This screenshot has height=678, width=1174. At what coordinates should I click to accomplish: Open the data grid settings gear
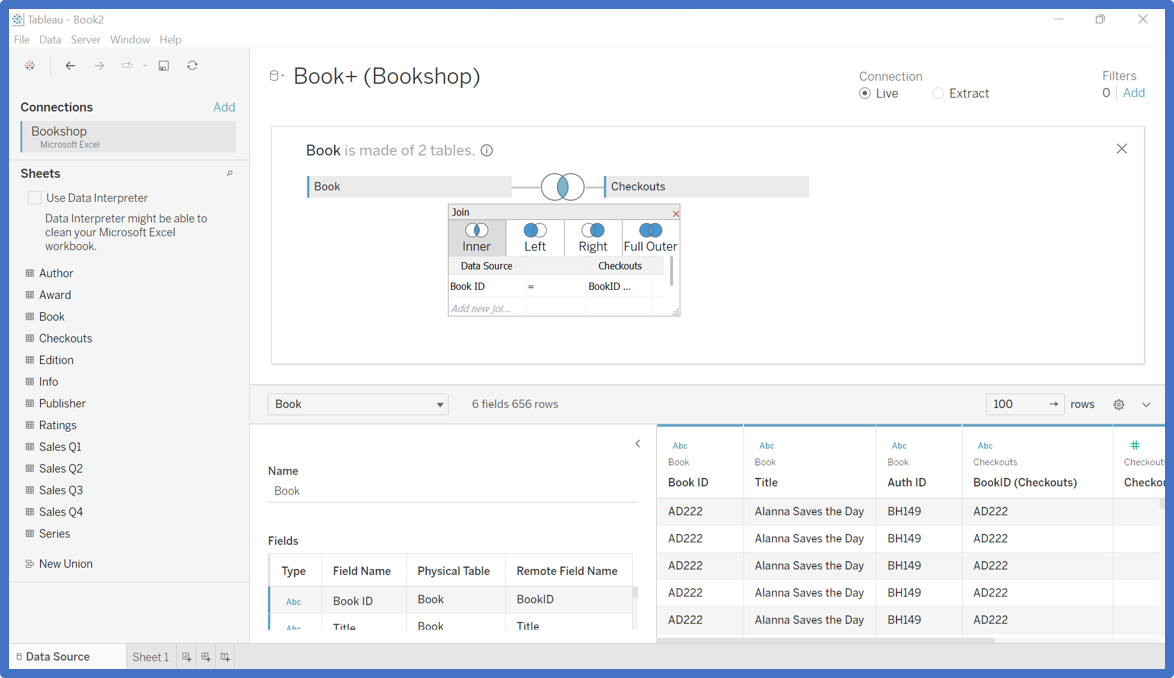point(1119,405)
